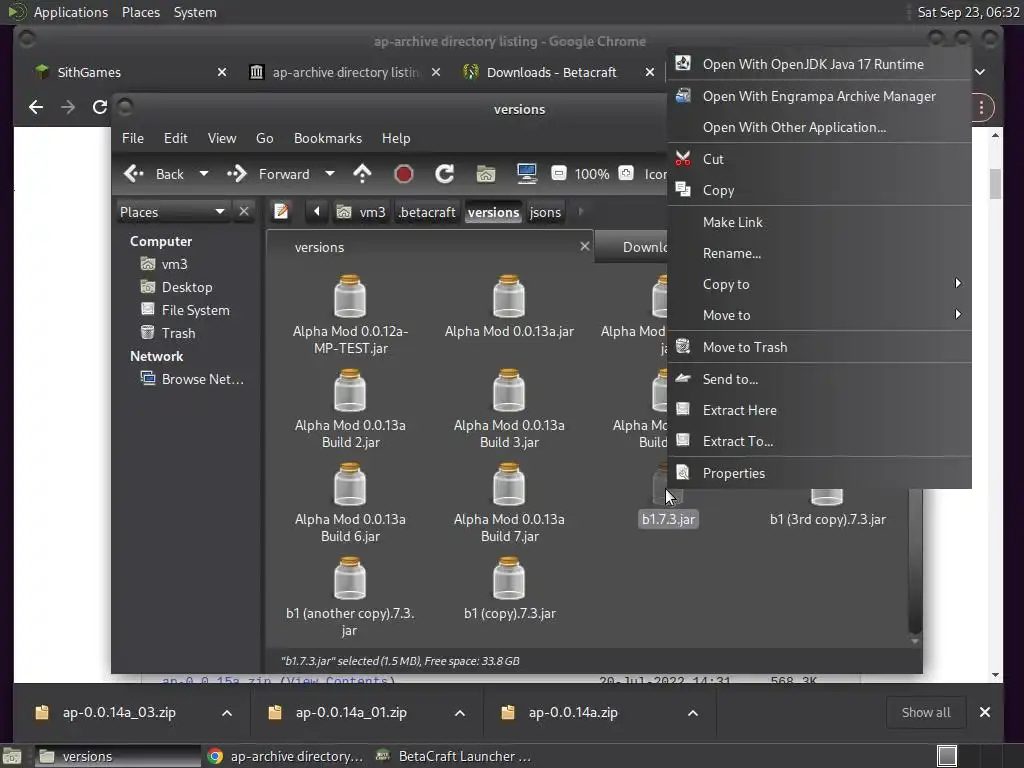Open File System in sidebar
This screenshot has height=768, width=1024.
[195, 310]
